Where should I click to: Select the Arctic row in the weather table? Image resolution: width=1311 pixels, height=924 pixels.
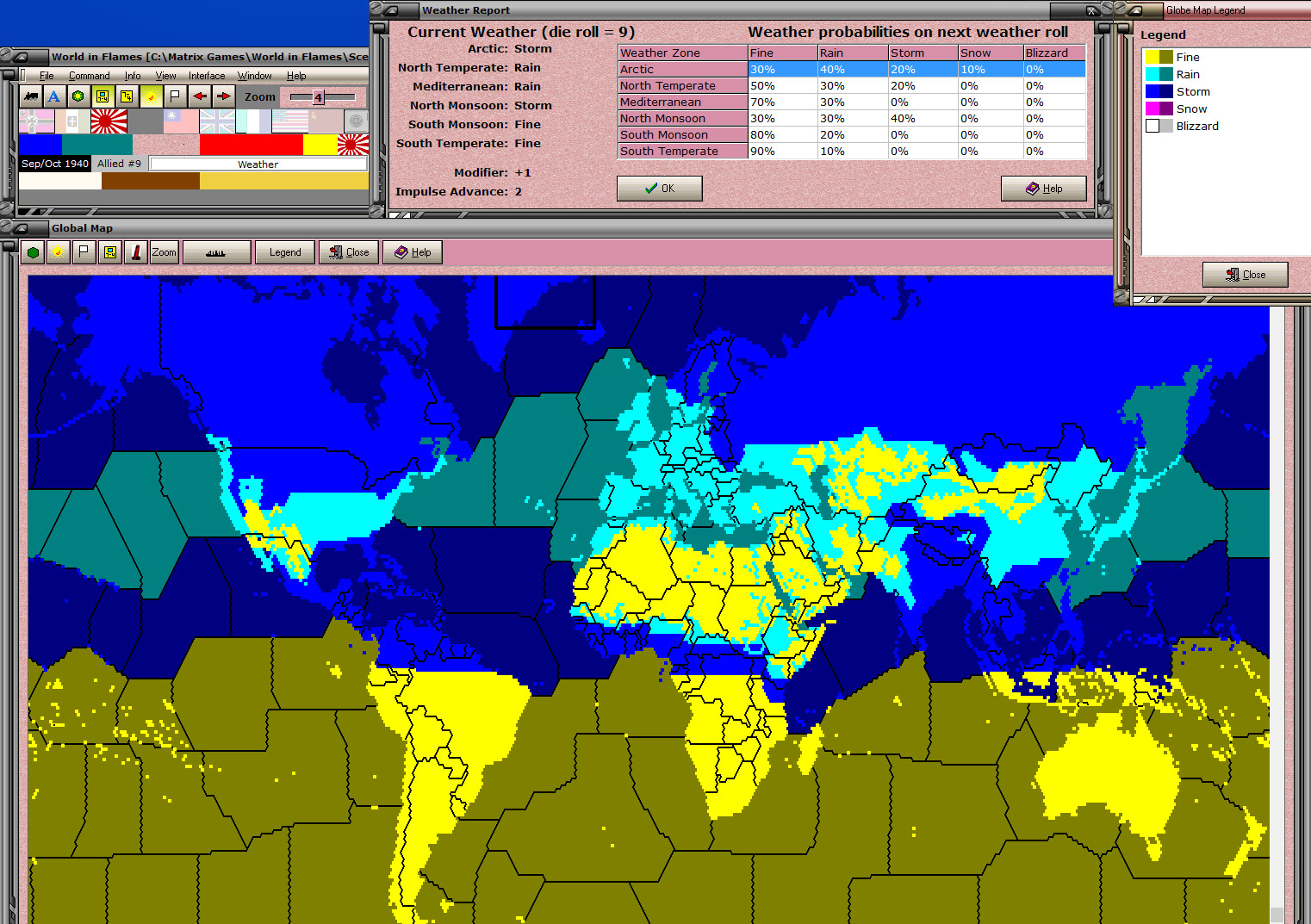(x=682, y=69)
